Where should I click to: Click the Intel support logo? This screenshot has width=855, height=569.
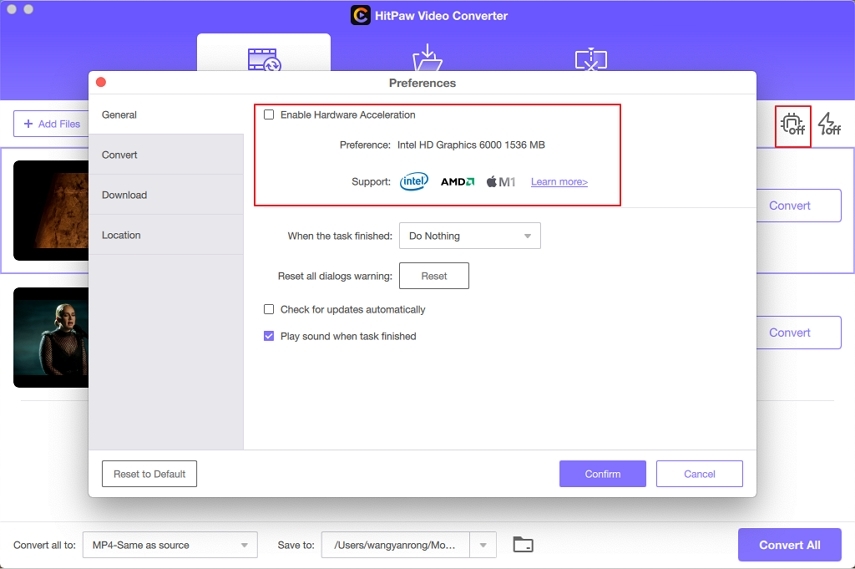coord(414,181)
